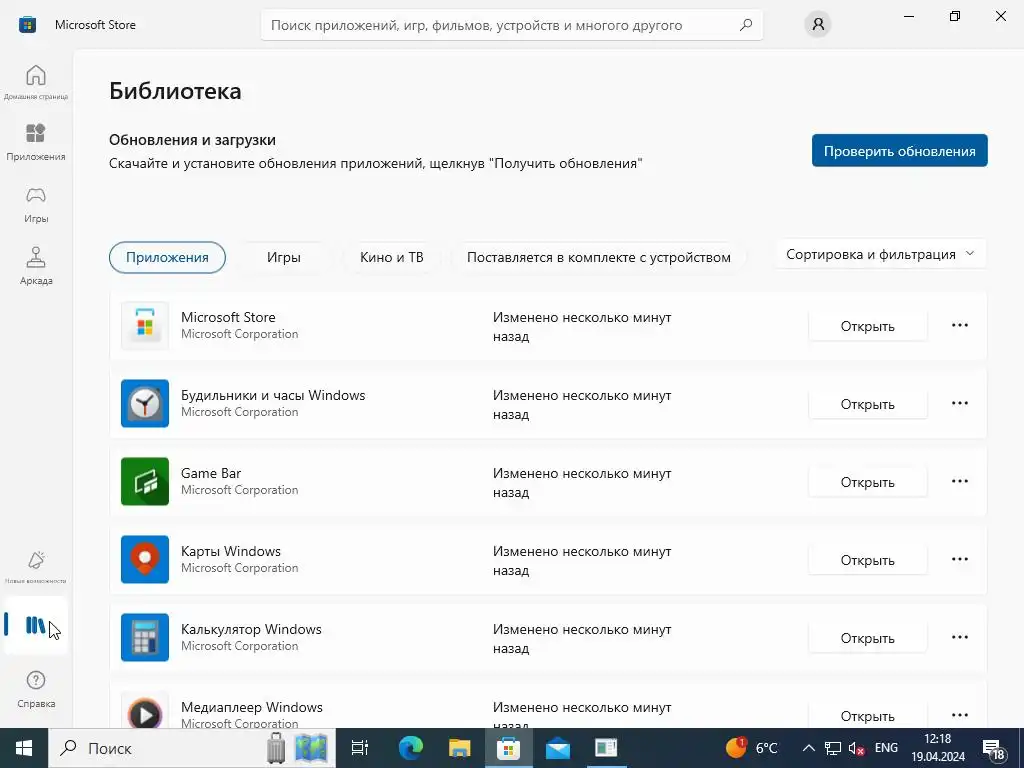The height and width of the screenshot is (768, 1024).
Task: Click the Microsoft Store logo in title bar
Action: click(27, 25)
